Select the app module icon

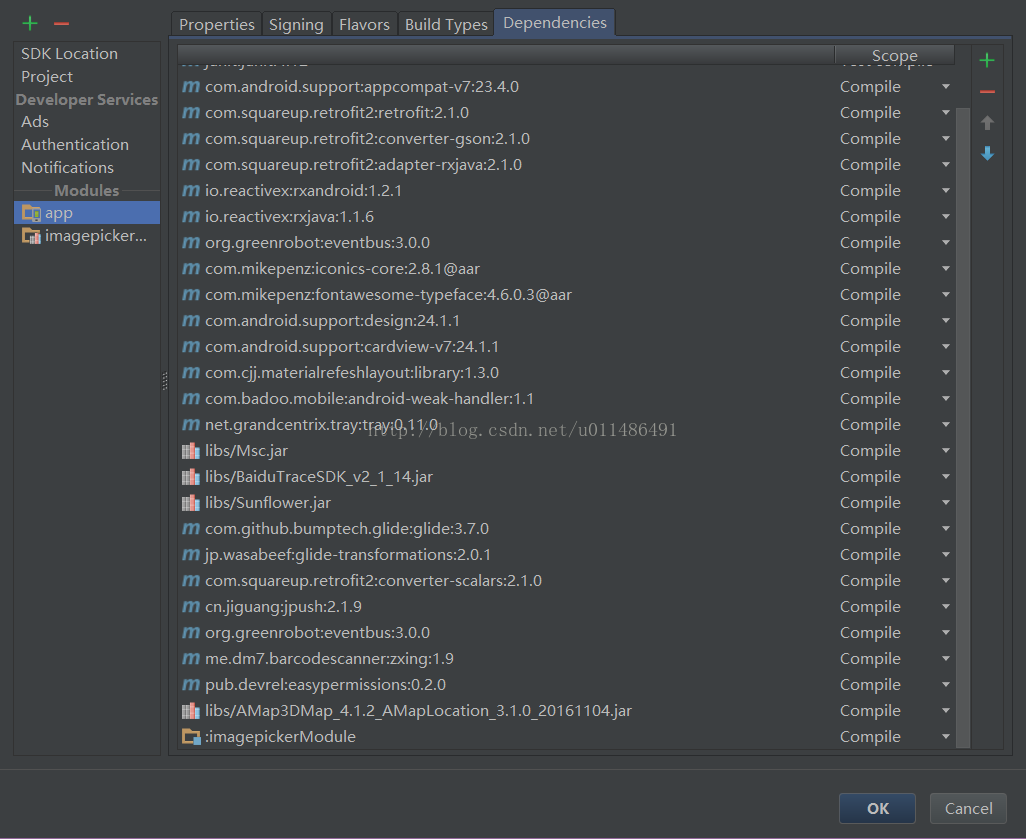(x=31, y=213)
